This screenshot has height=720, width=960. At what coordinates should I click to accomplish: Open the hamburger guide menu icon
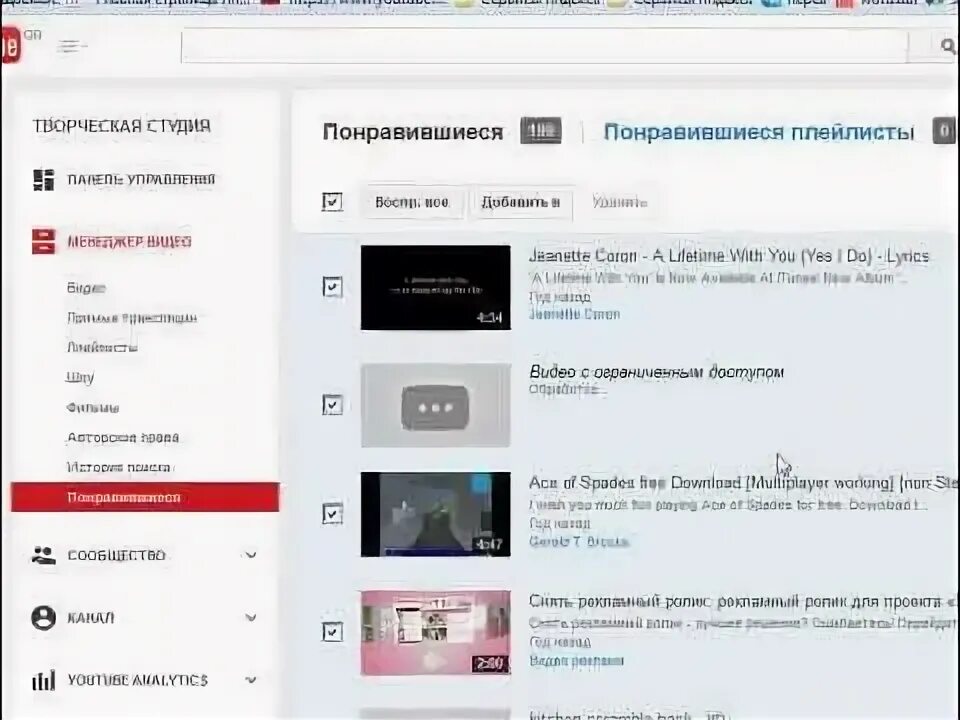[x=72, y=46]
